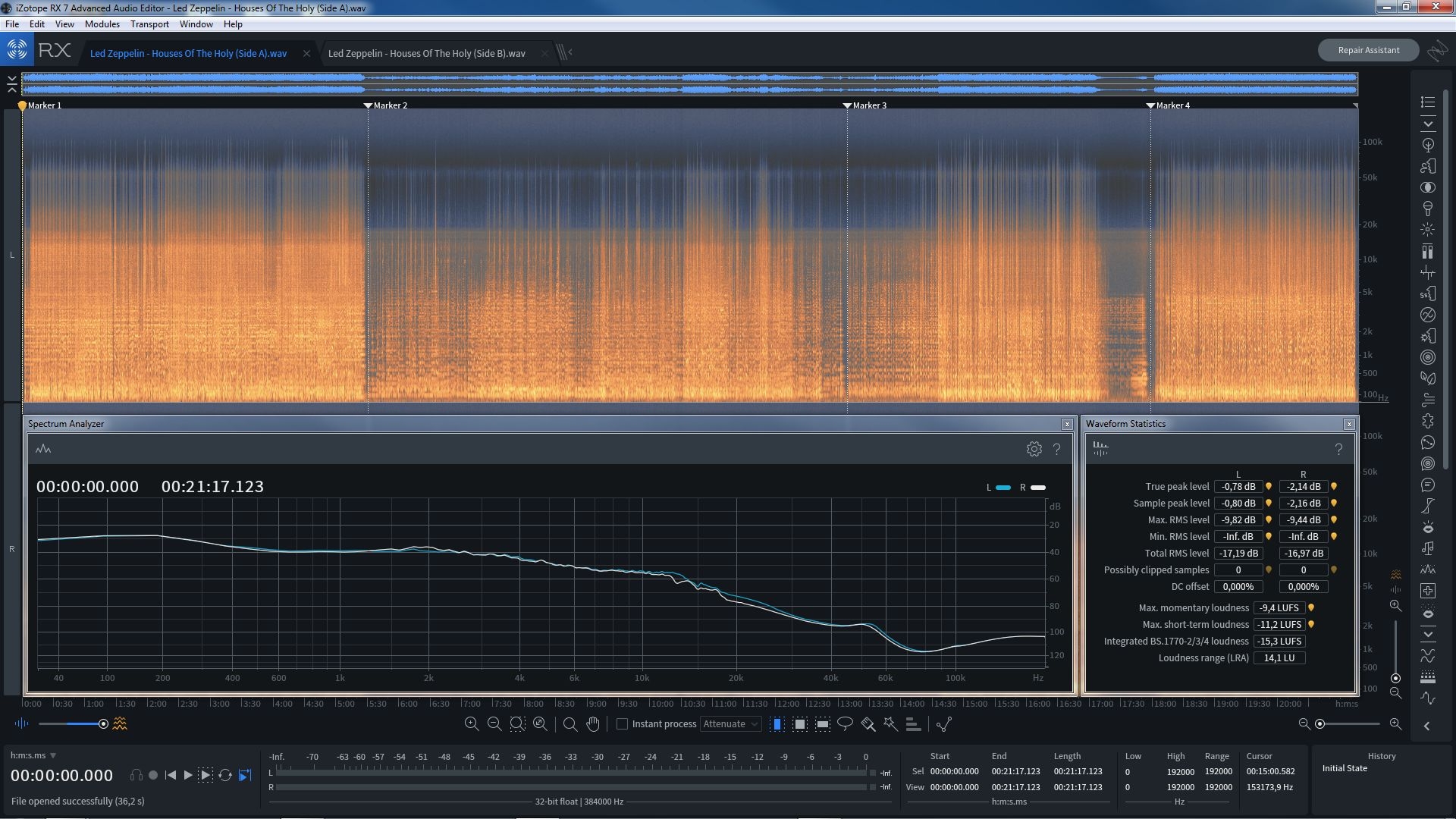Image resolution: width=1456 pixels, height=819 pixels.
Task: Toggle the Time-Frequency selection mode
Action: point(799,724)
